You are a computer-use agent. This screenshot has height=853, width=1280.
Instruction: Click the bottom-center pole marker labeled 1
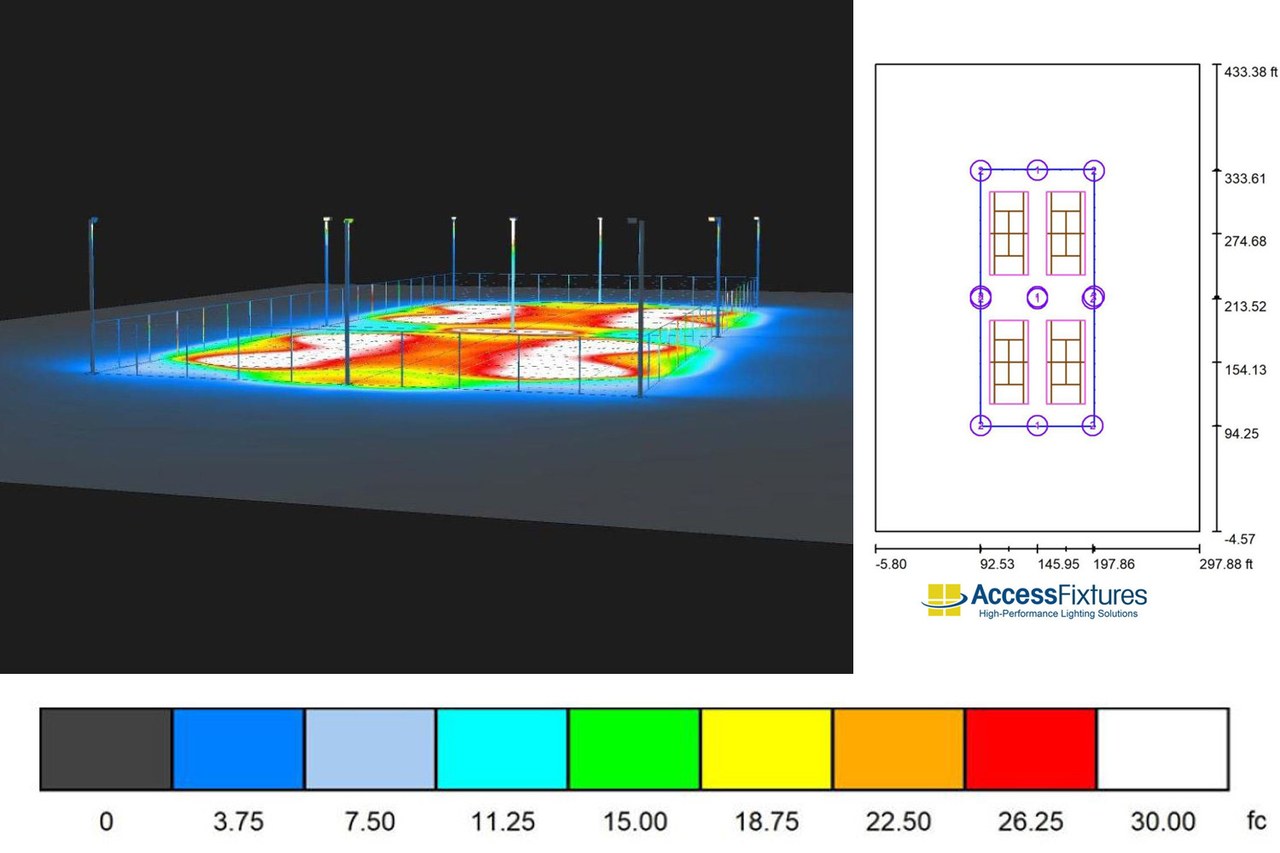pos(1037,425)
